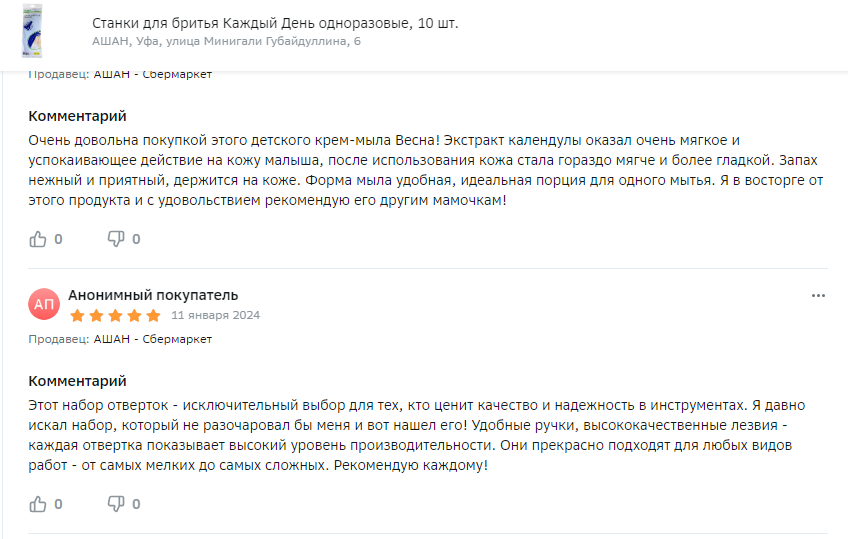848x539 pixels.
Task: Click the review date 11 января 2024
Action: tap(215, 315)
